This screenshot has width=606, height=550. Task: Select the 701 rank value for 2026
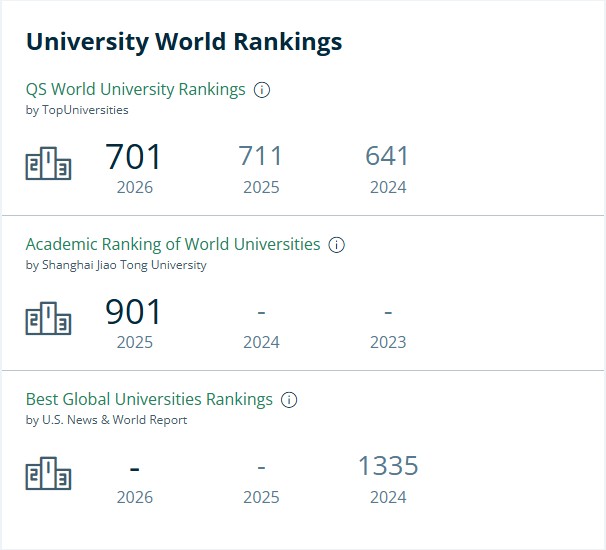(133, 157)
